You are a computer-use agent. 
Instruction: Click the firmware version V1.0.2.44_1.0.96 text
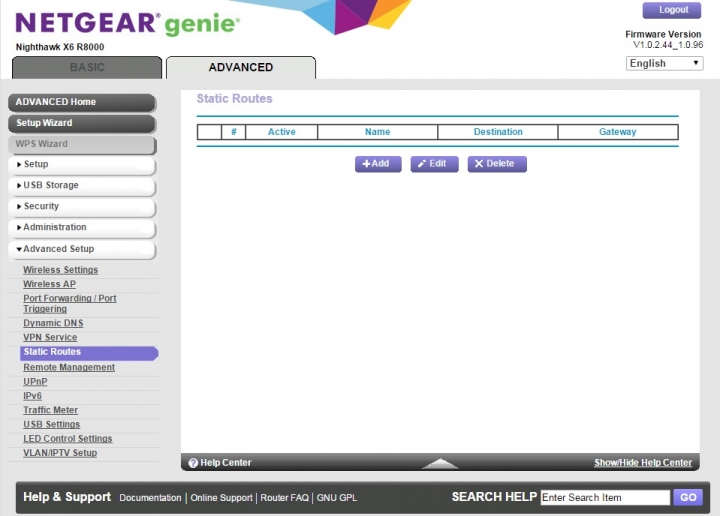[x=668, y=45]
